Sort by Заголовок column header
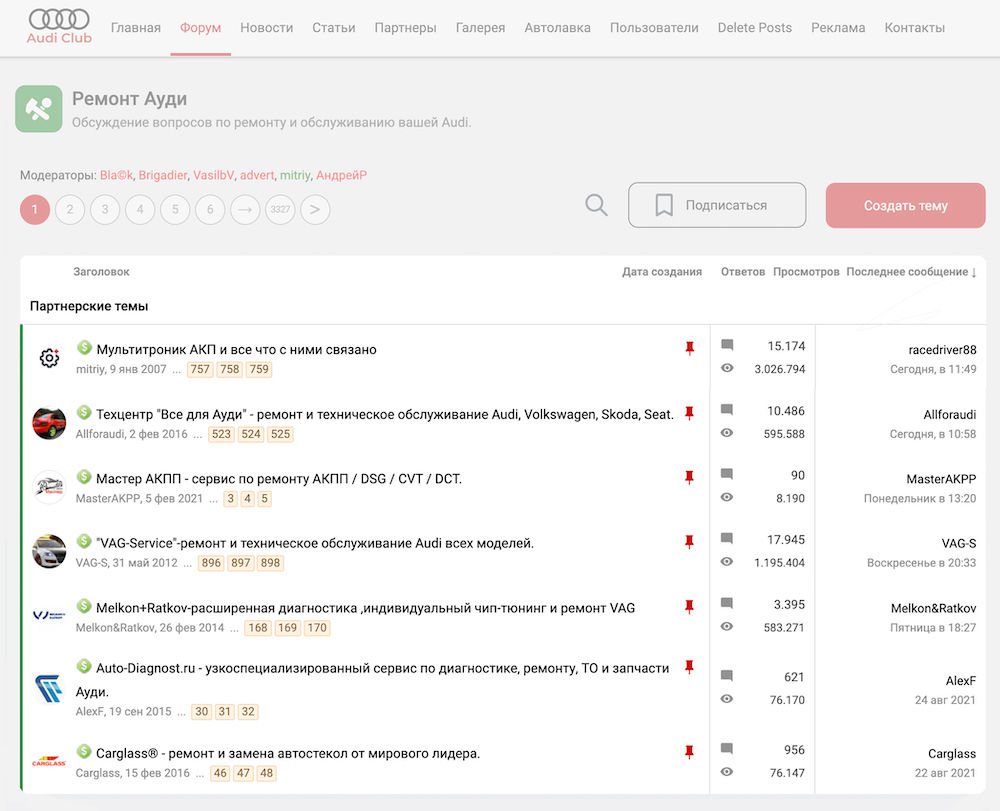This screenshot has width=1000, height=811. point(101,272)
